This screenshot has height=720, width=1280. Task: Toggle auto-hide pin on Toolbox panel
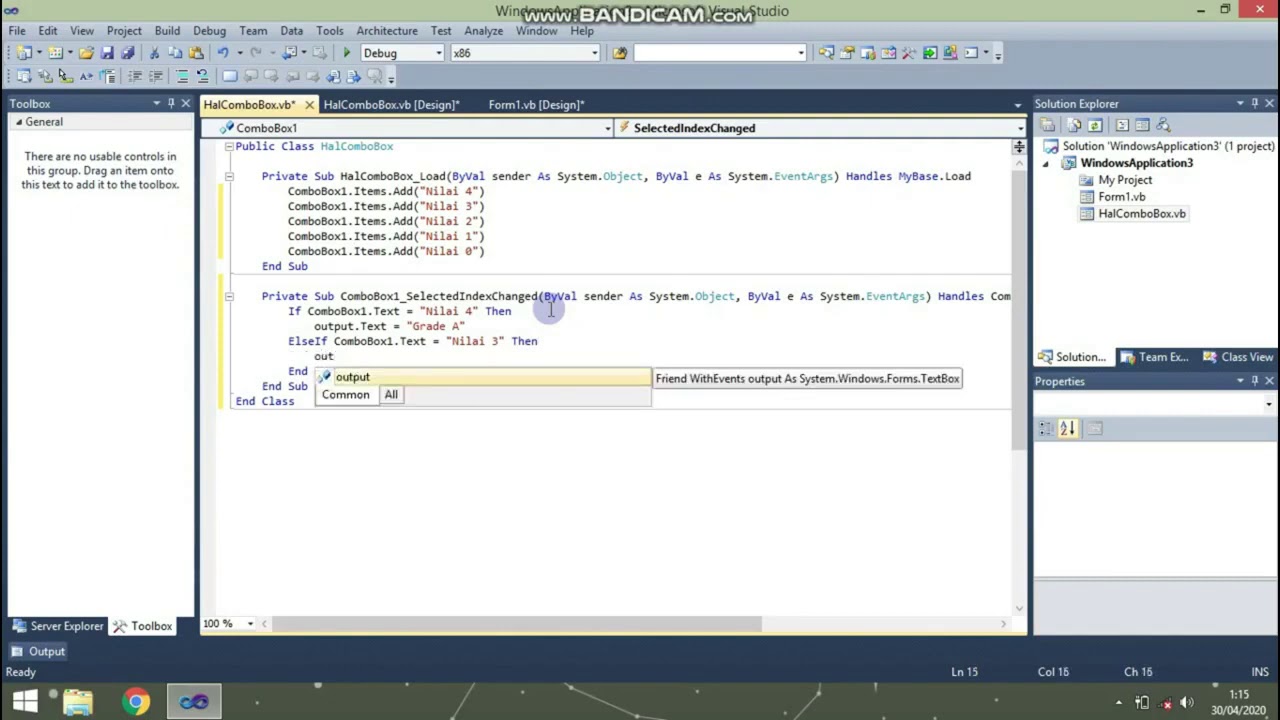point(171,103)
